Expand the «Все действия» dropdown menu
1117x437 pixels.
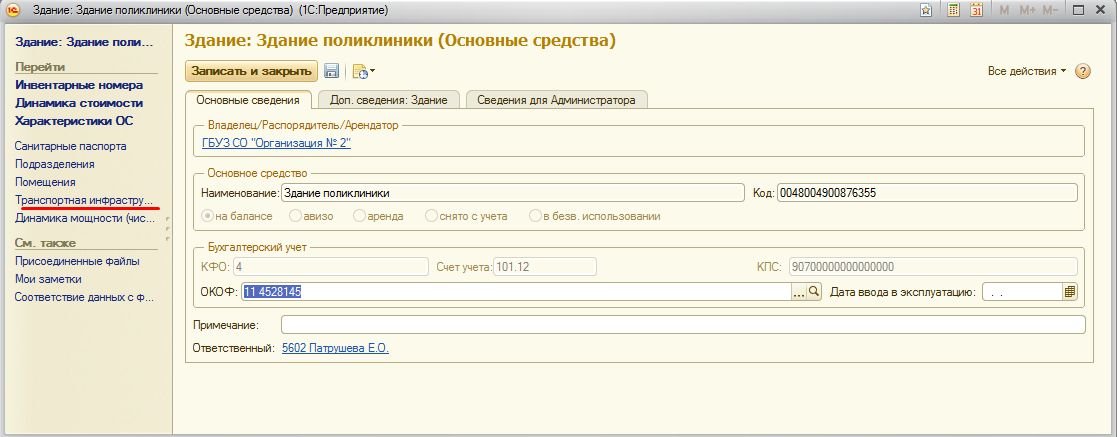click(1026, 72)
